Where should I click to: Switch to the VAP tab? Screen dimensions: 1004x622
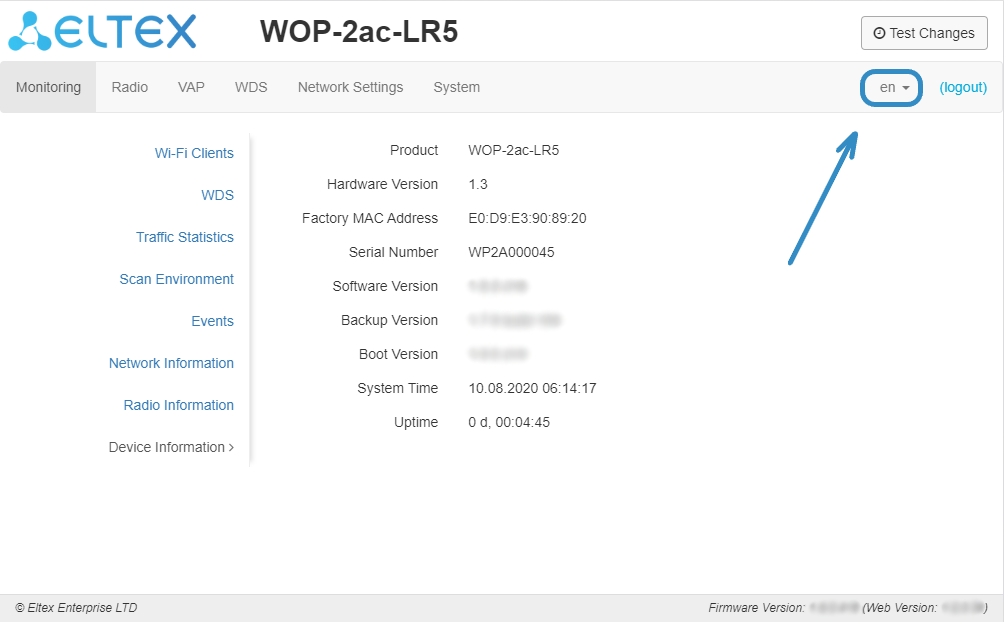[x=191, y=87]
